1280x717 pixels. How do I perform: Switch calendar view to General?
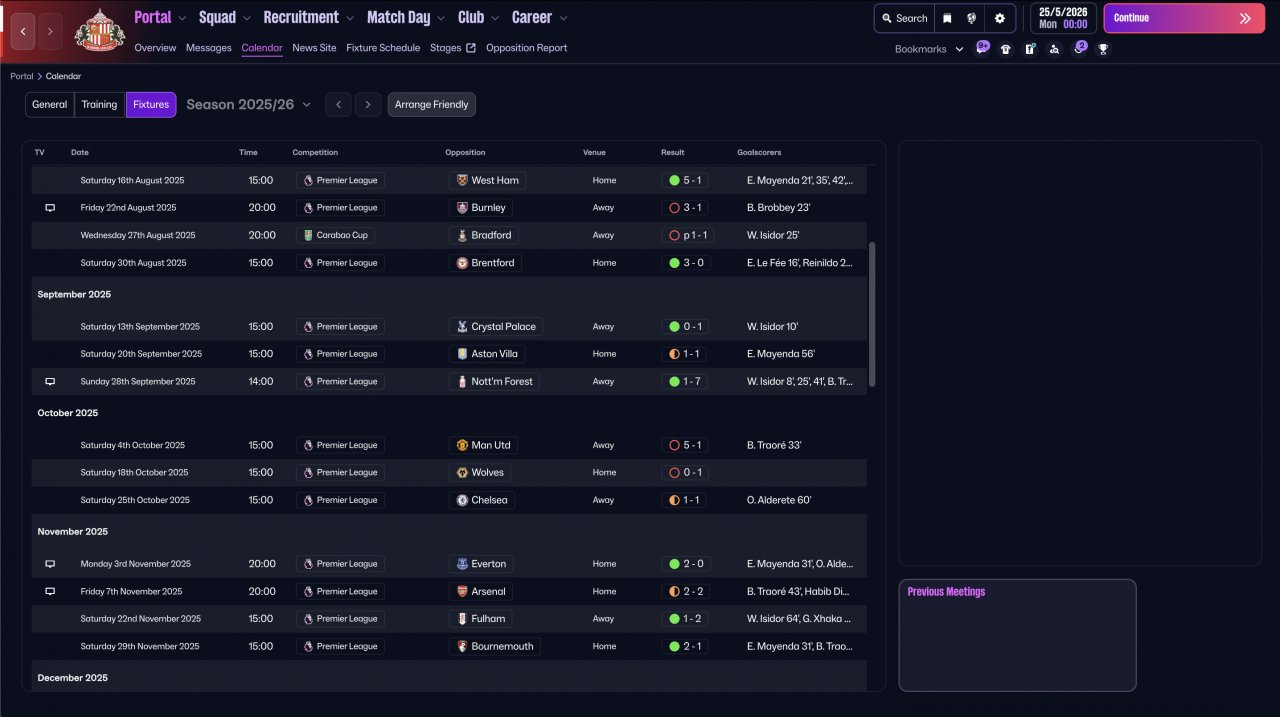point(50,105)
